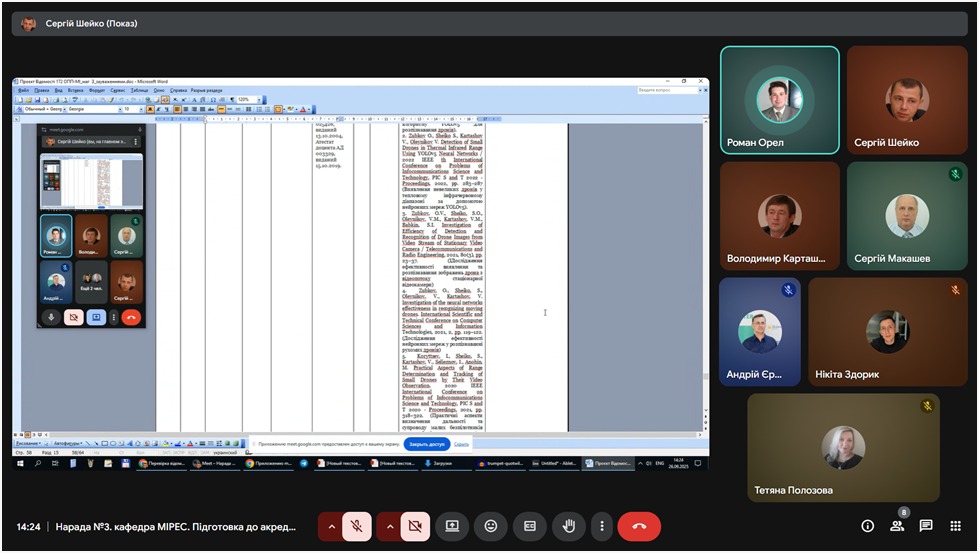The image size is (979, 553).
Task: Select Роман Орел participant tile
Action: (x=780, y=100)
